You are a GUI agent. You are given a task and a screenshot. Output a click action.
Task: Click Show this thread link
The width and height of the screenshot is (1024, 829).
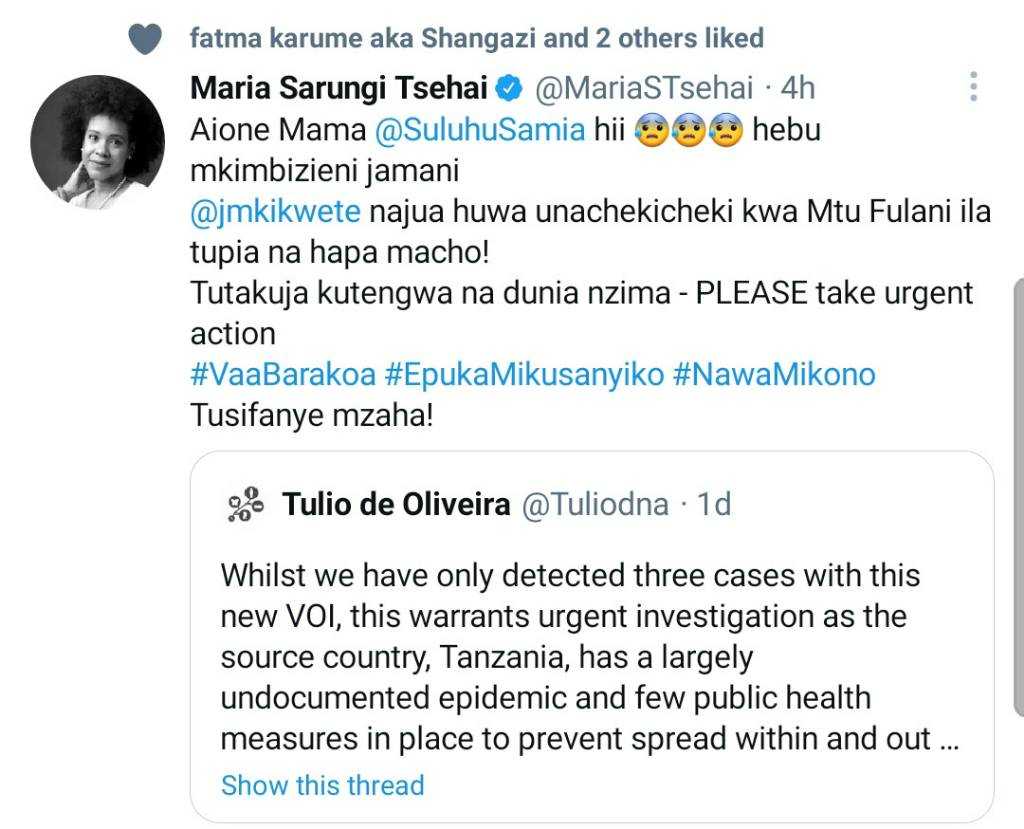tap(323, 785)
